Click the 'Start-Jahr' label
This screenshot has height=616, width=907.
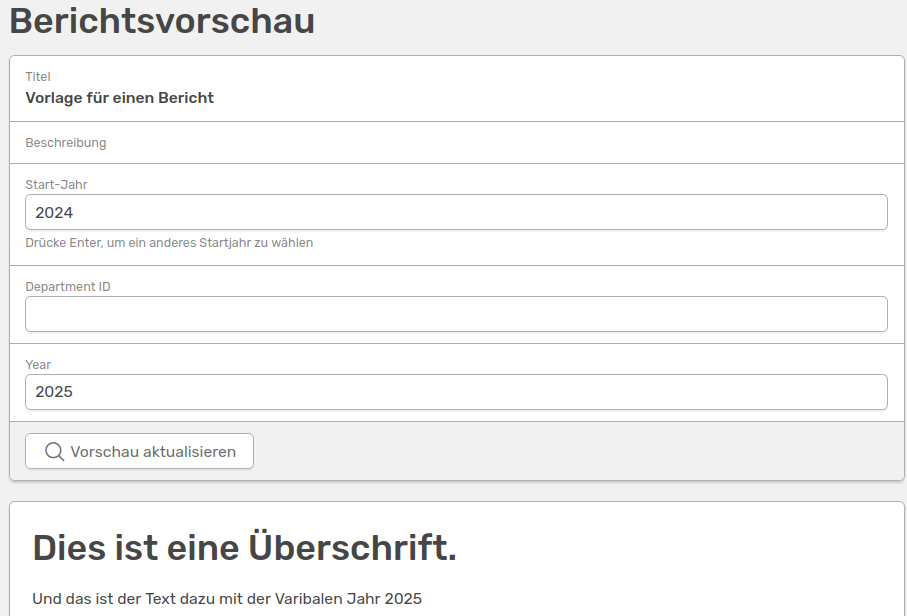tap(57, 185)
